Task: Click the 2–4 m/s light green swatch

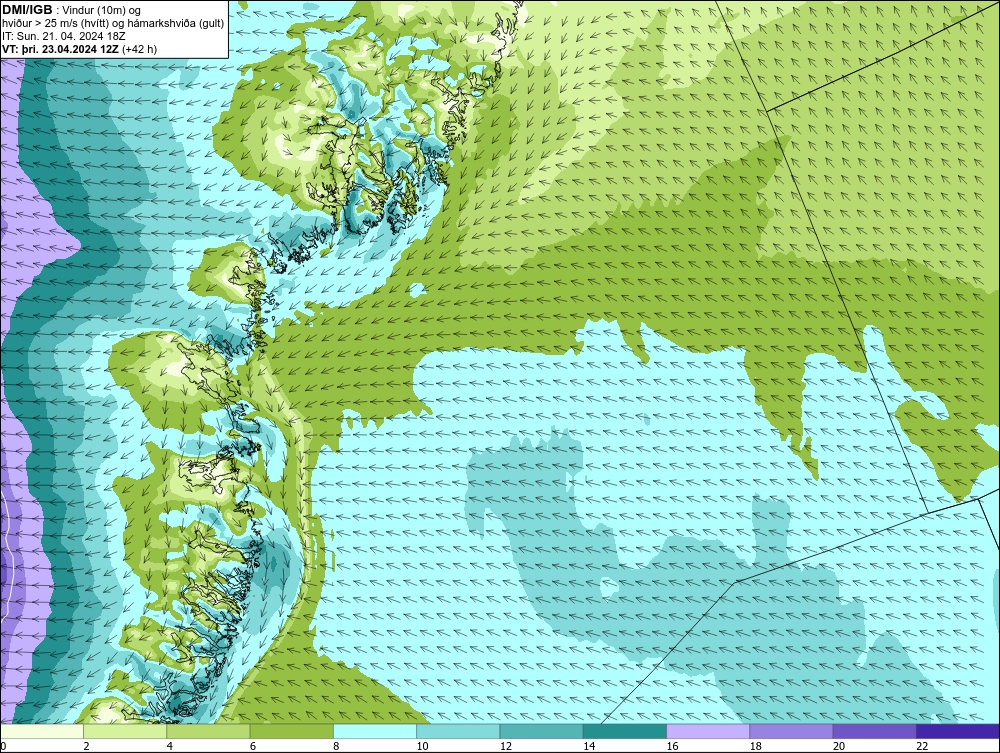Action: 125,731
